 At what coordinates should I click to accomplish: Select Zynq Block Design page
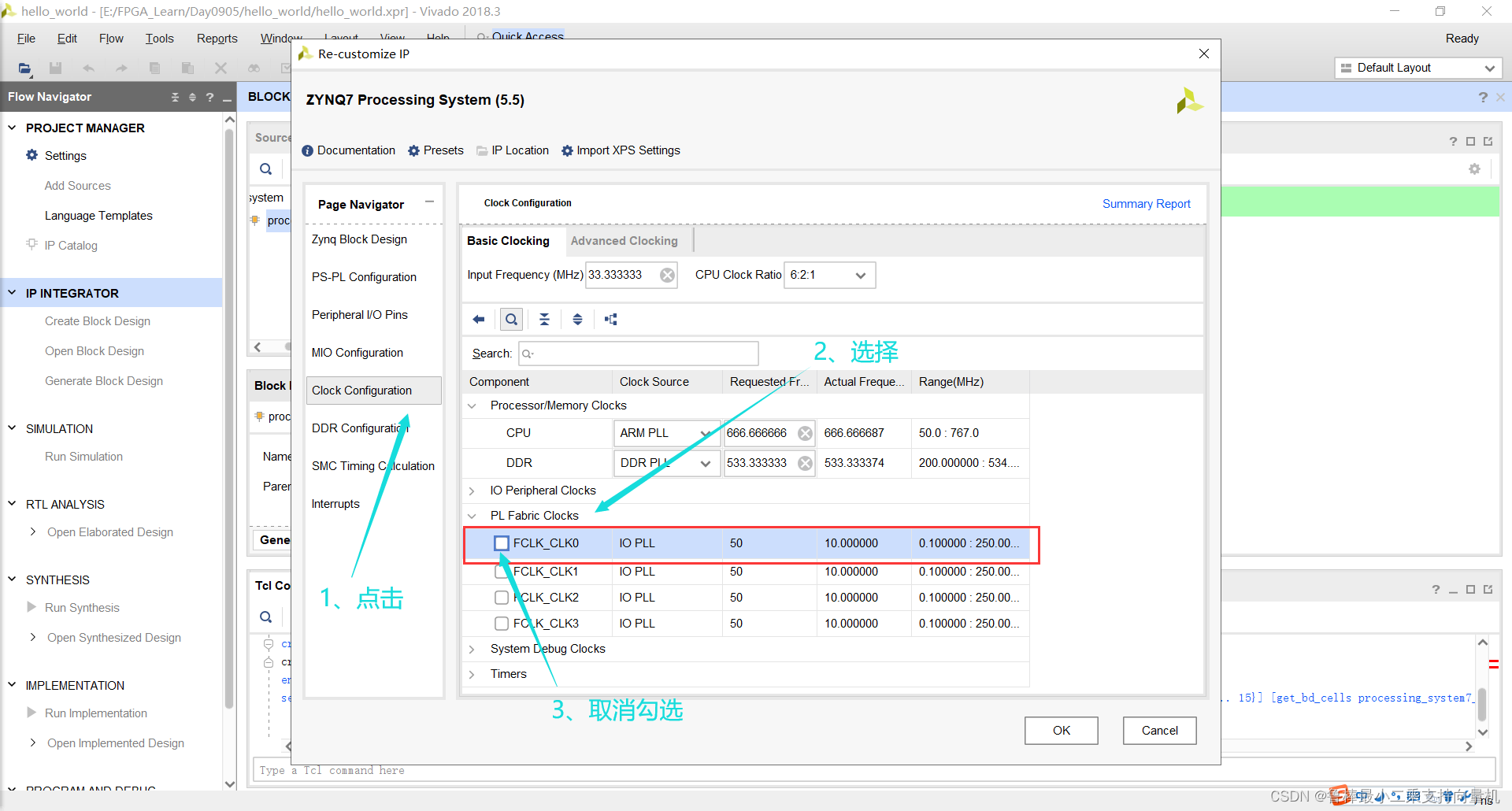[x=359, y=239]
